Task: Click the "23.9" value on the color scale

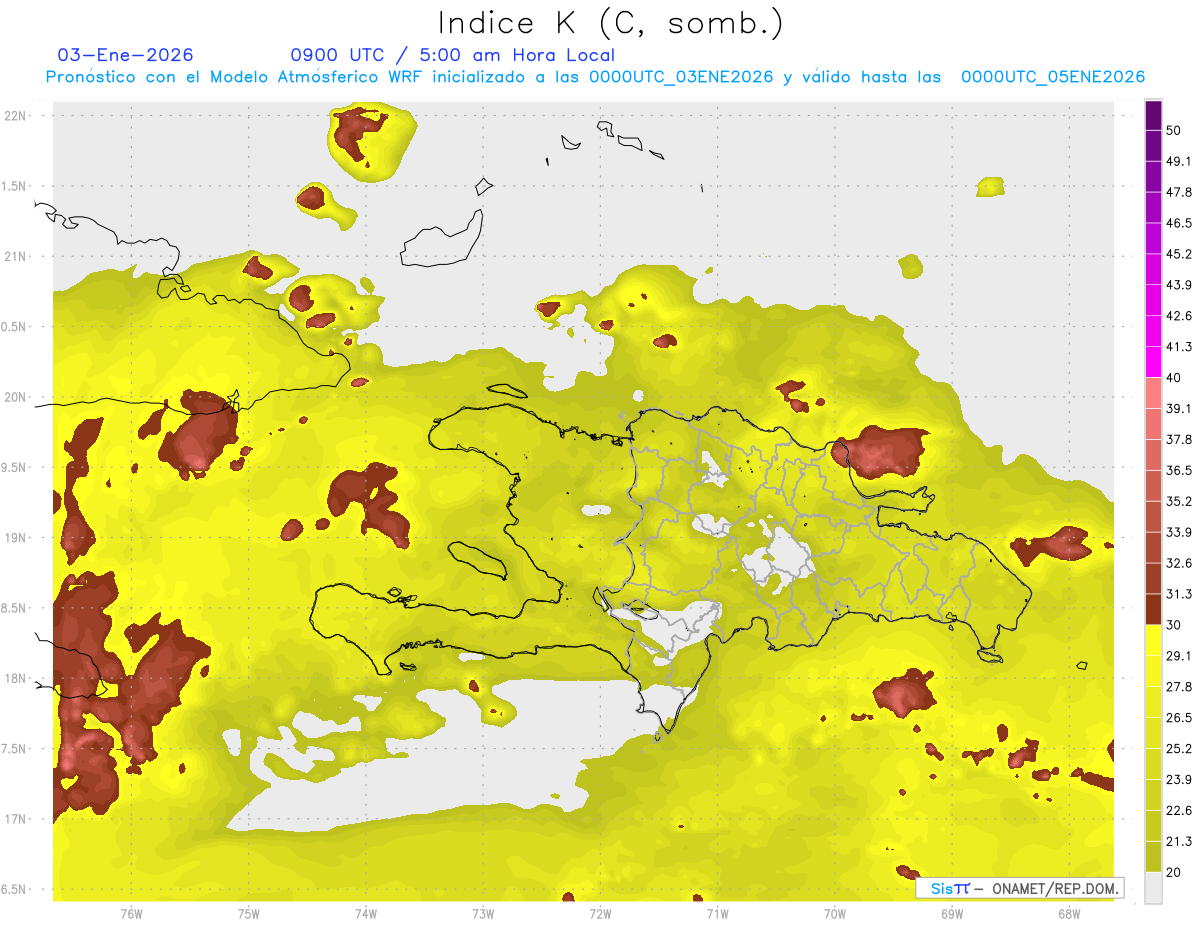Action: [x=1178, y=779]
